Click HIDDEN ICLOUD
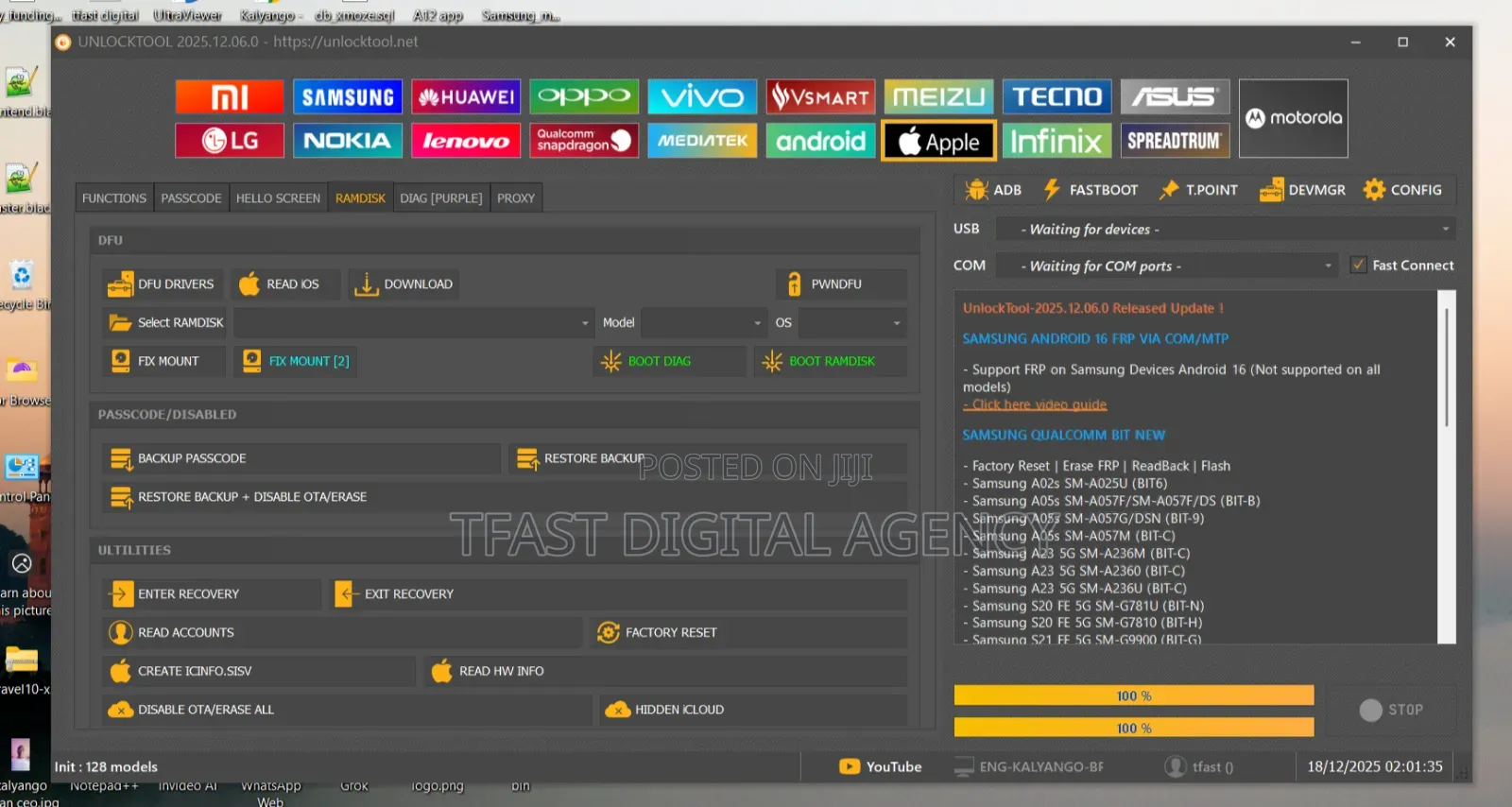This screenshot has width=1512, height=807. [x=753, y=710]
